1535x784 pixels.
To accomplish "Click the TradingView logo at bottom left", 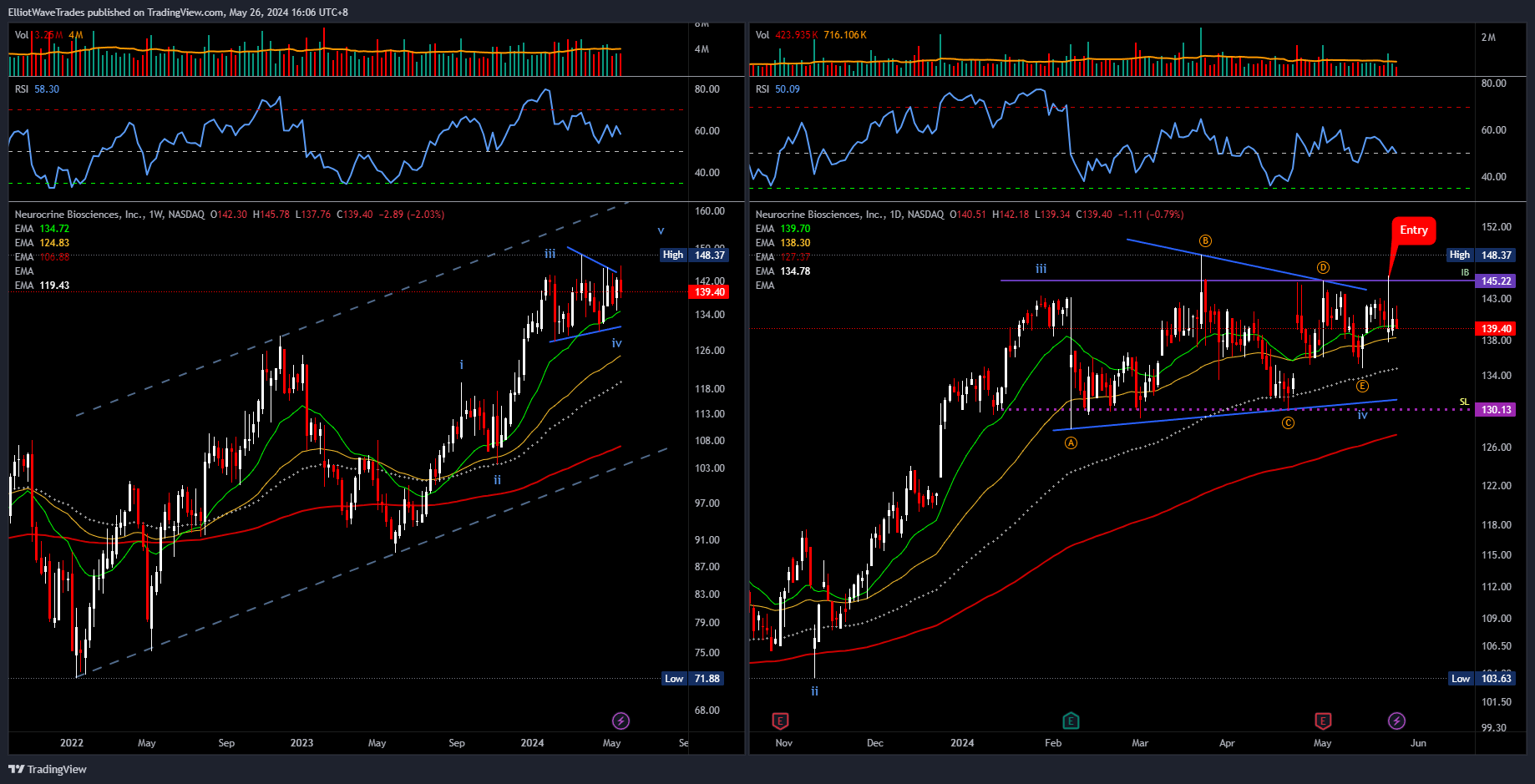I will 48,769.
